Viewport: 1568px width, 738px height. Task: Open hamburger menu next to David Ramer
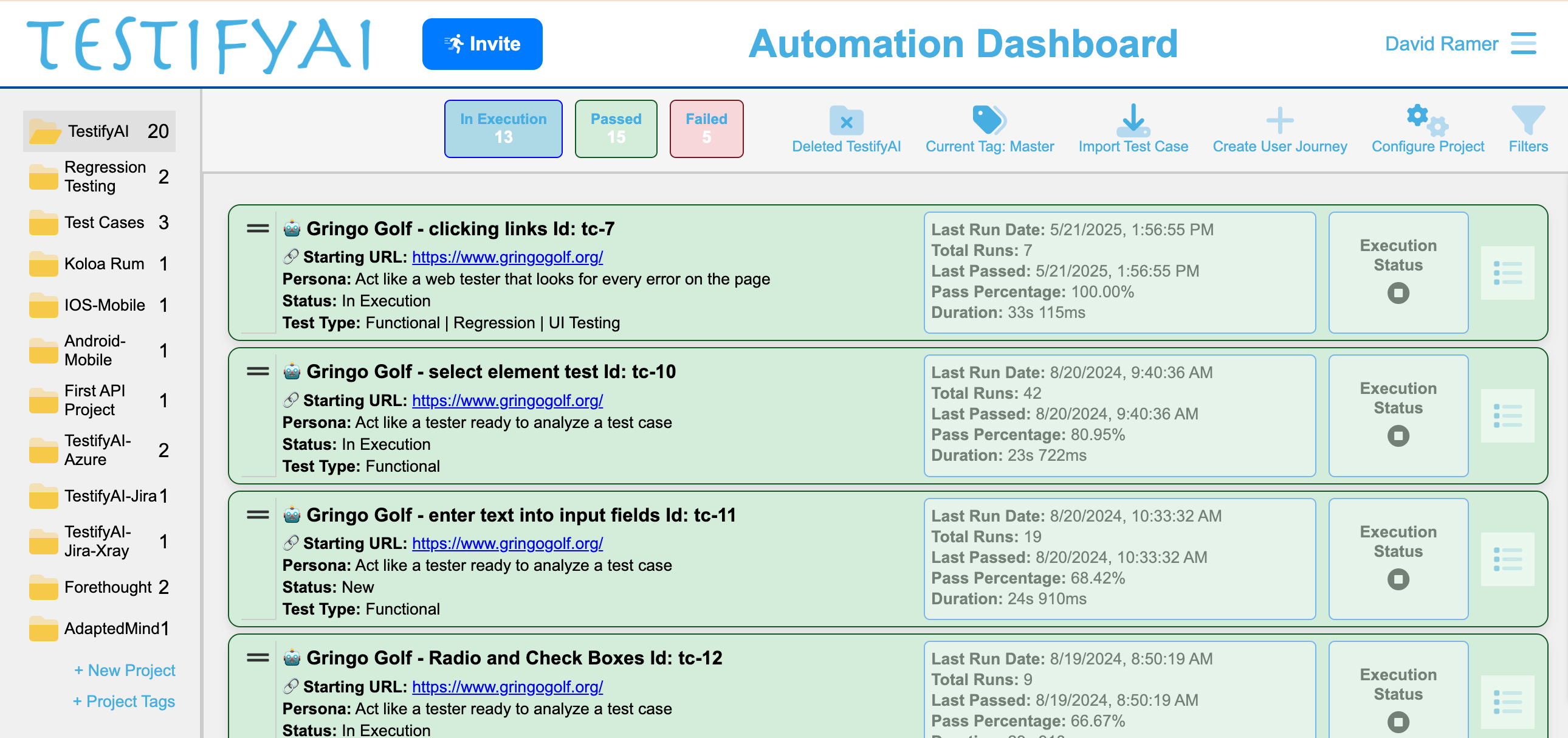click(1523, 43)
